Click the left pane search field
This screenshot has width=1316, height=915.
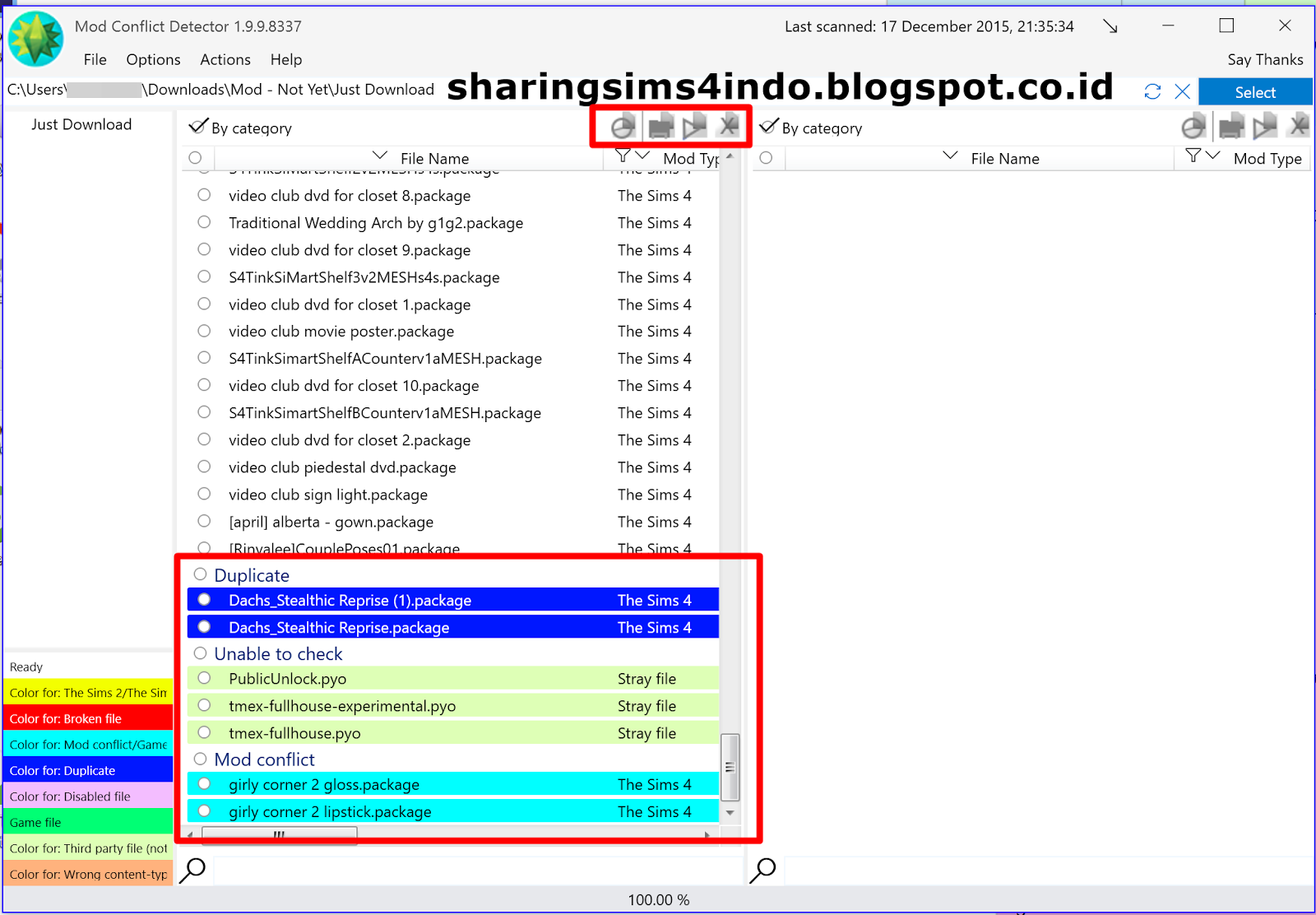click(x=477, y=871)
